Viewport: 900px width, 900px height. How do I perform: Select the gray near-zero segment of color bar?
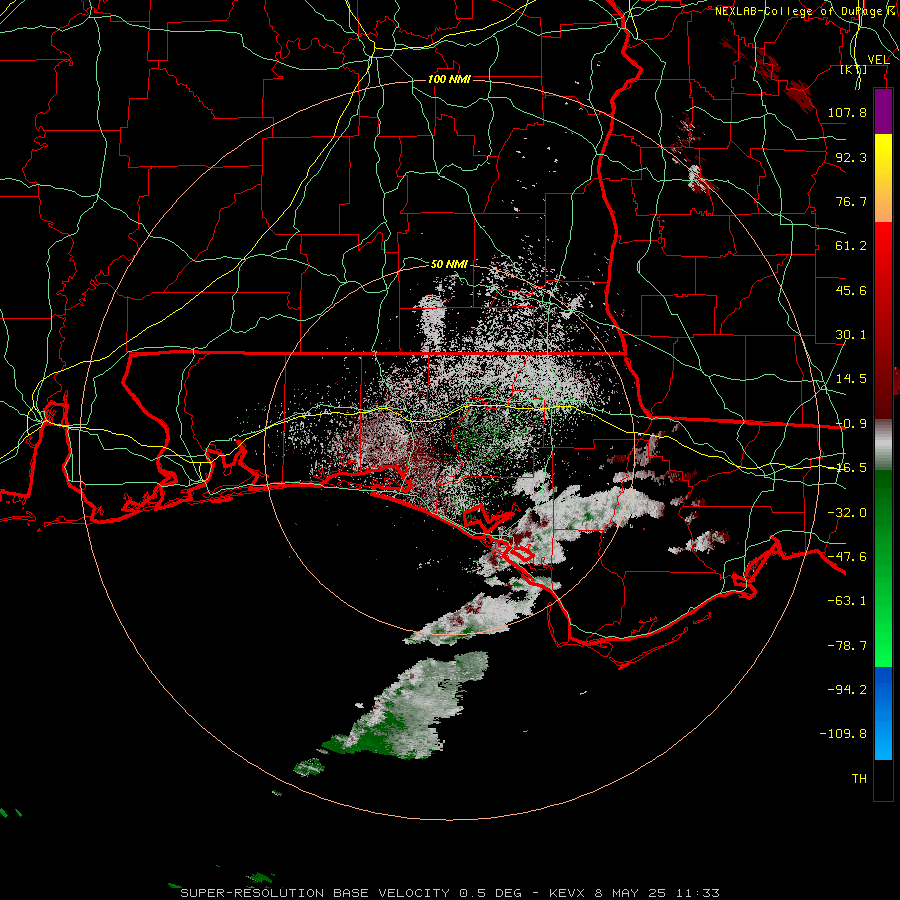[x=883, y=444]
